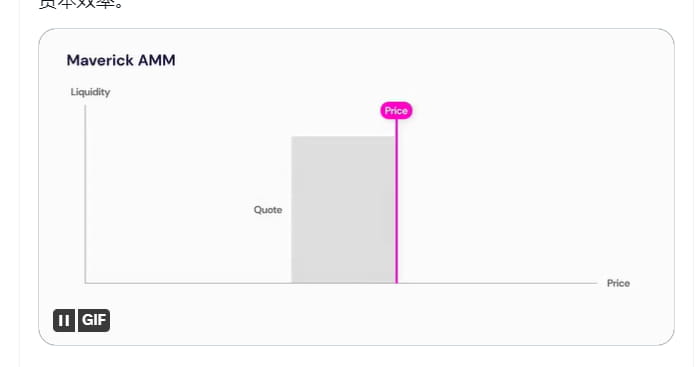Select the pink Price marker label
The height and width of the screenshot is (367, 700).
(x=396, y=111)
